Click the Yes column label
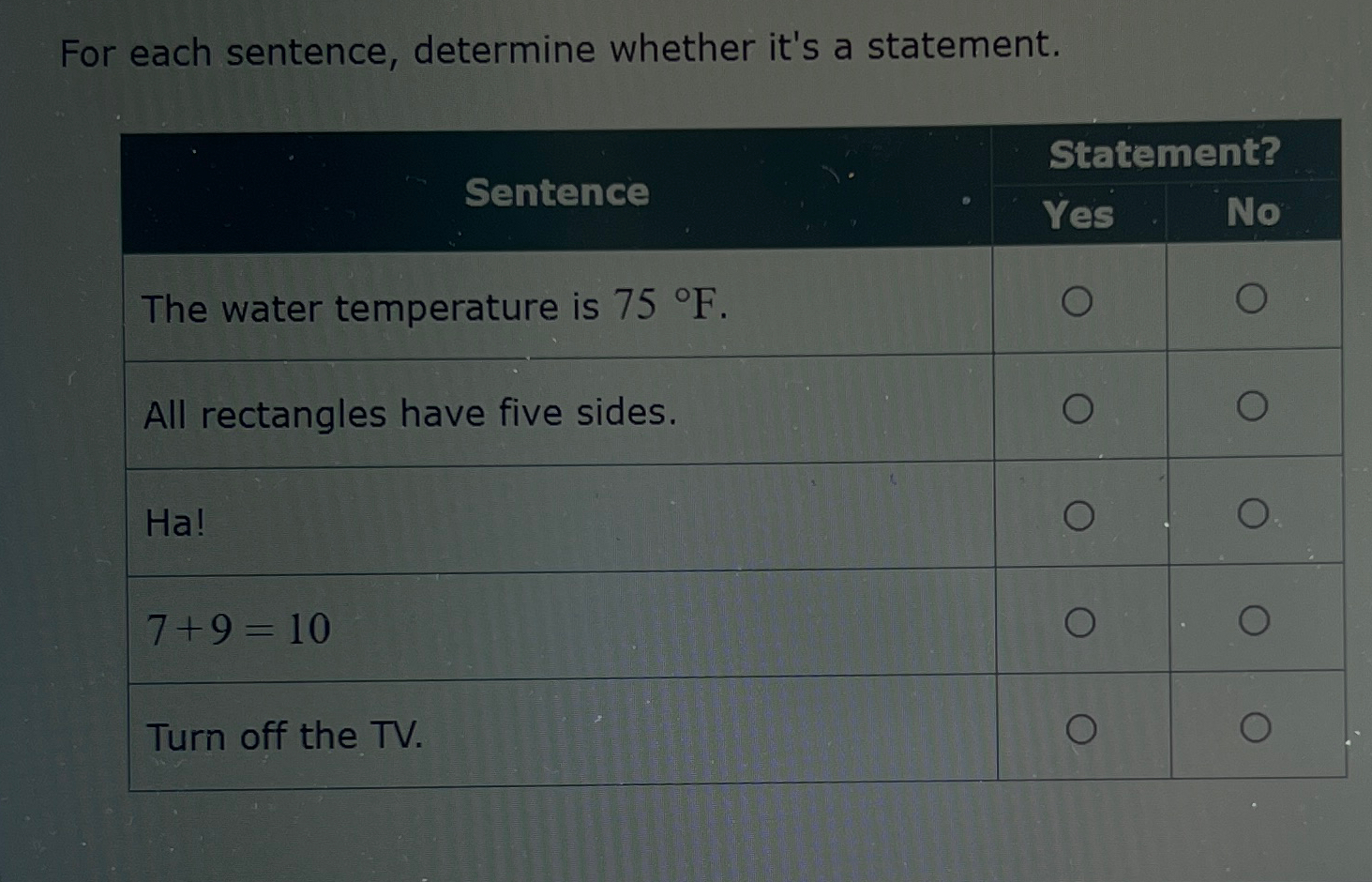Screen dimensions: 1372x882 (x=1078, y=216)
